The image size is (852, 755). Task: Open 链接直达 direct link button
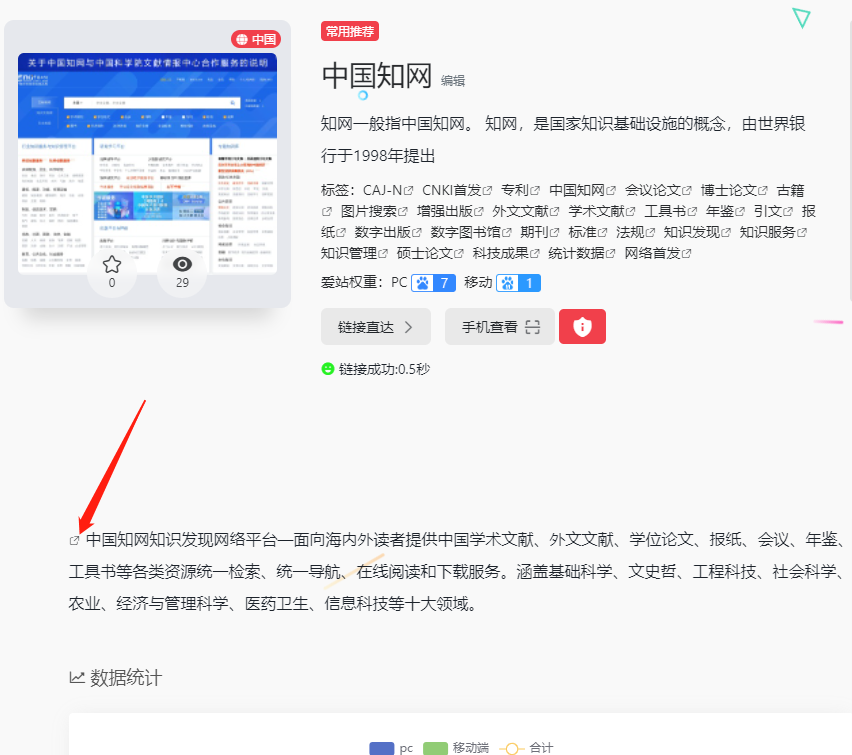(x=375, y=327)
